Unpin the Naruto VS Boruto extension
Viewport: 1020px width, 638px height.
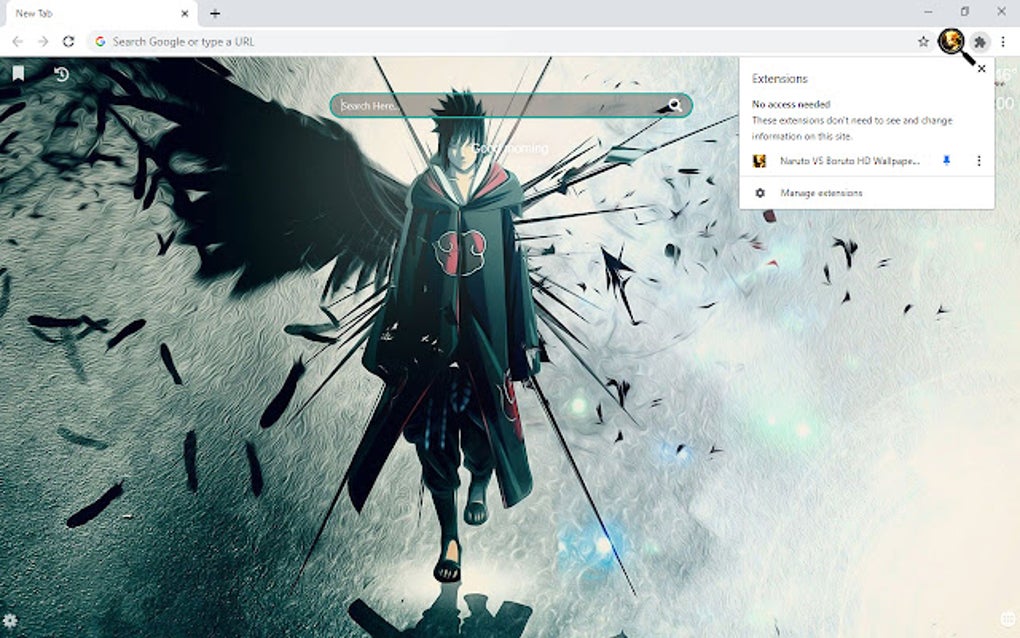(946, 161)
